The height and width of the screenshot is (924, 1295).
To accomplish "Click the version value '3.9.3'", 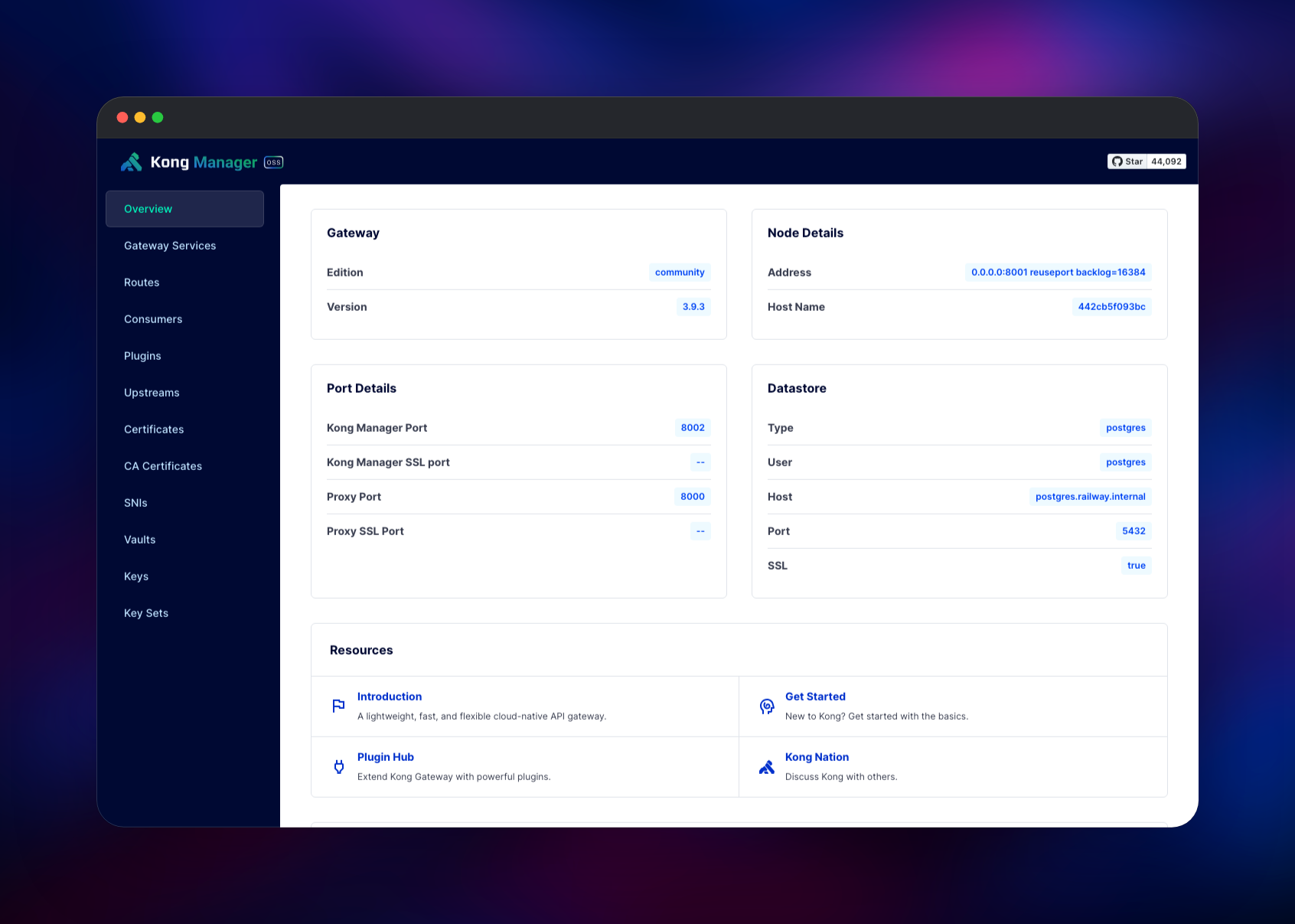I will (x=693, y=307).
